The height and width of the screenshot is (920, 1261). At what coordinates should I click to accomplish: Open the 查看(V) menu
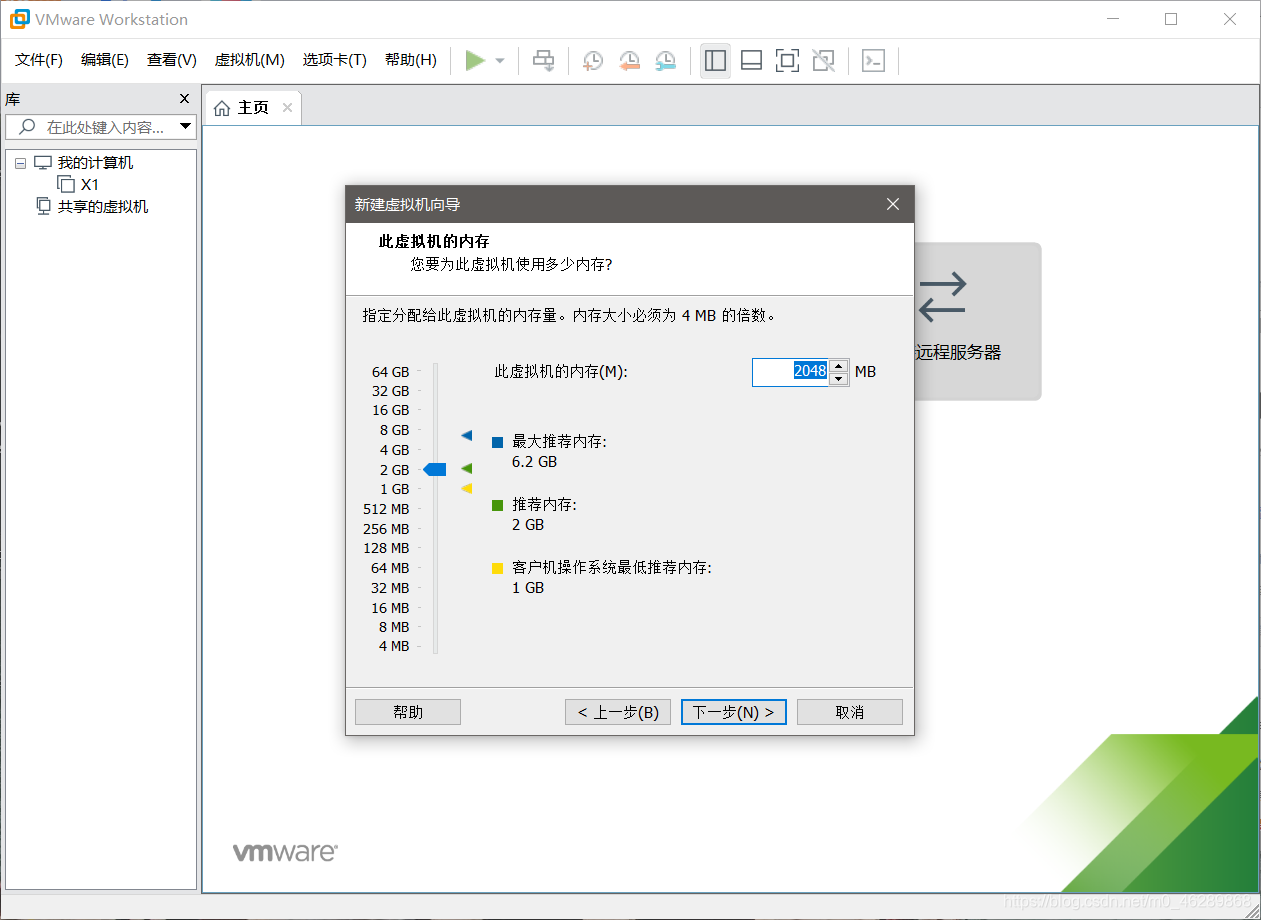click(x=172, y=60)
